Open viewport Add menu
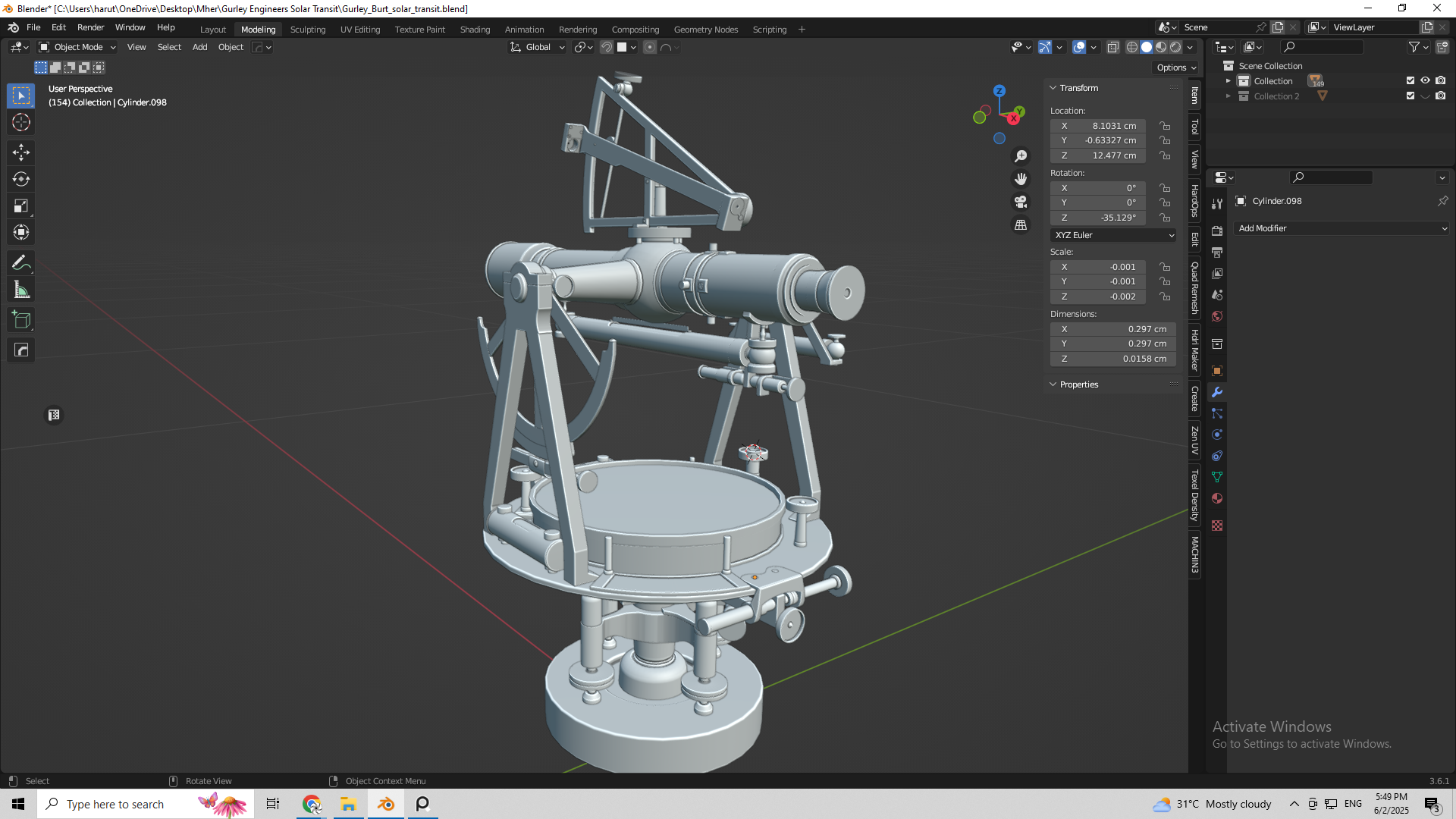The width and height of the screenshot is (1456, 819). click(x=199, y=47)
